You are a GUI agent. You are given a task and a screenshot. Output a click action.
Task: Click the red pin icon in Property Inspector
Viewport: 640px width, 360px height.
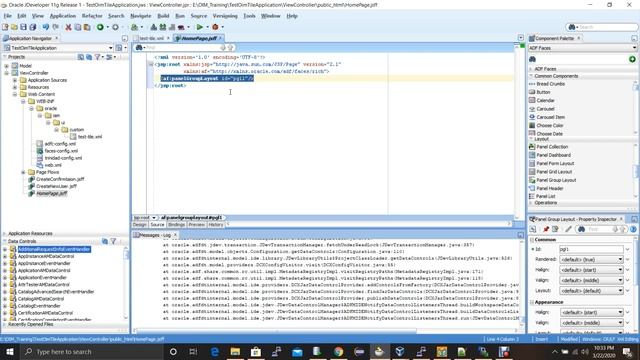[x=546, y=229]
